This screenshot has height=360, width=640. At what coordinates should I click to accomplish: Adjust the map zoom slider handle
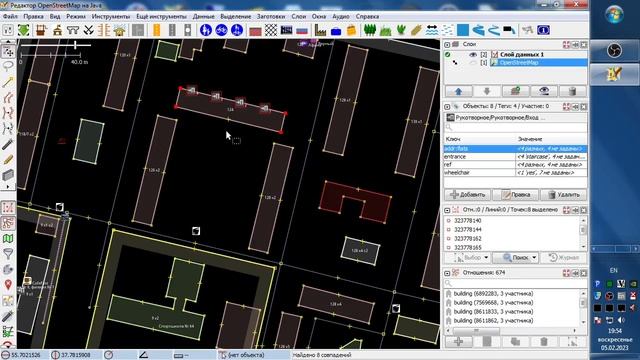(x=76, y=45)
